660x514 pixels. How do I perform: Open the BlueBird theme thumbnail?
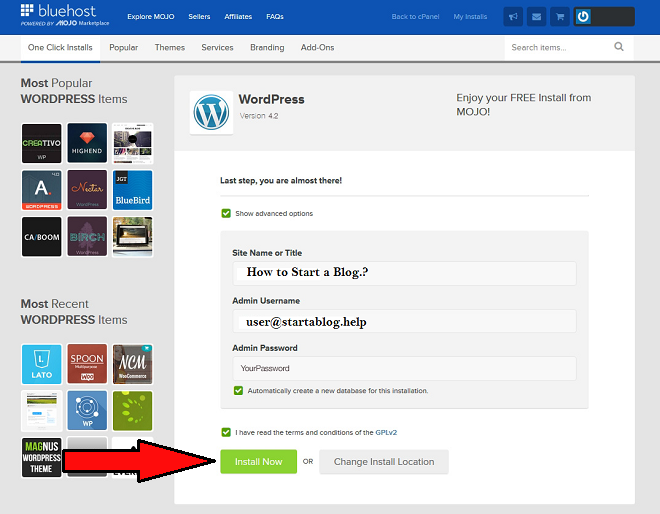(x=133, y=190)
